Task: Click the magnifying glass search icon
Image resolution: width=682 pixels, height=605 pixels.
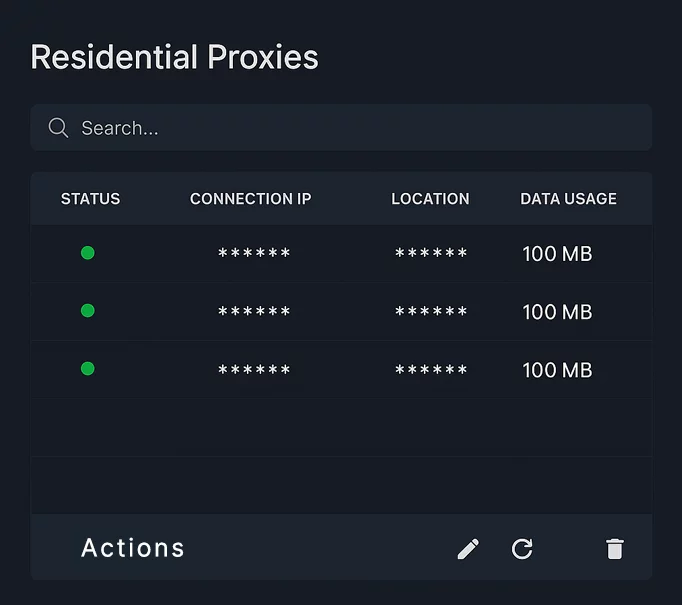Action: pos(58,128)
